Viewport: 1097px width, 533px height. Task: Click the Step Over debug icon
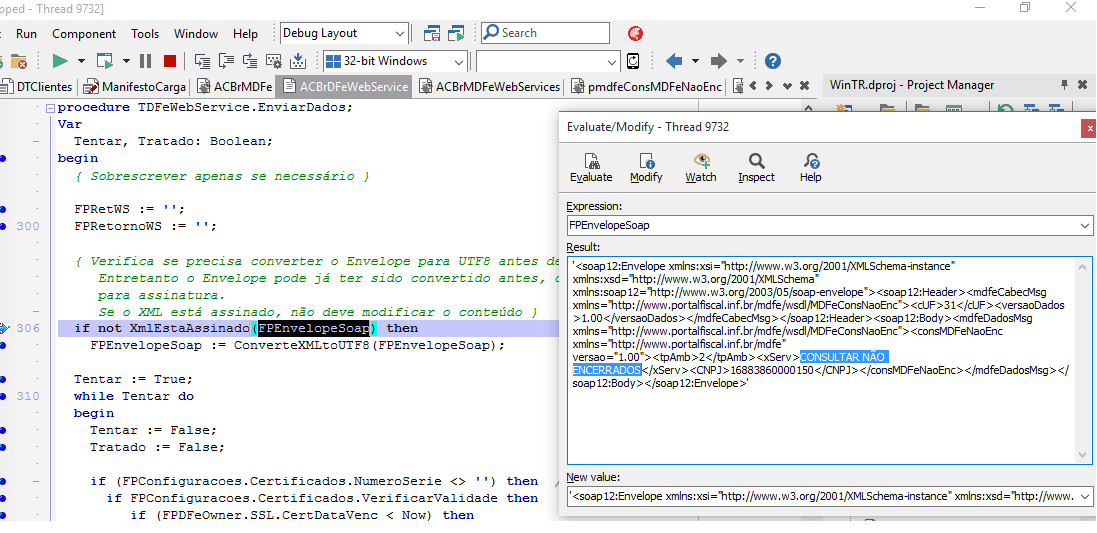(226, 61)
